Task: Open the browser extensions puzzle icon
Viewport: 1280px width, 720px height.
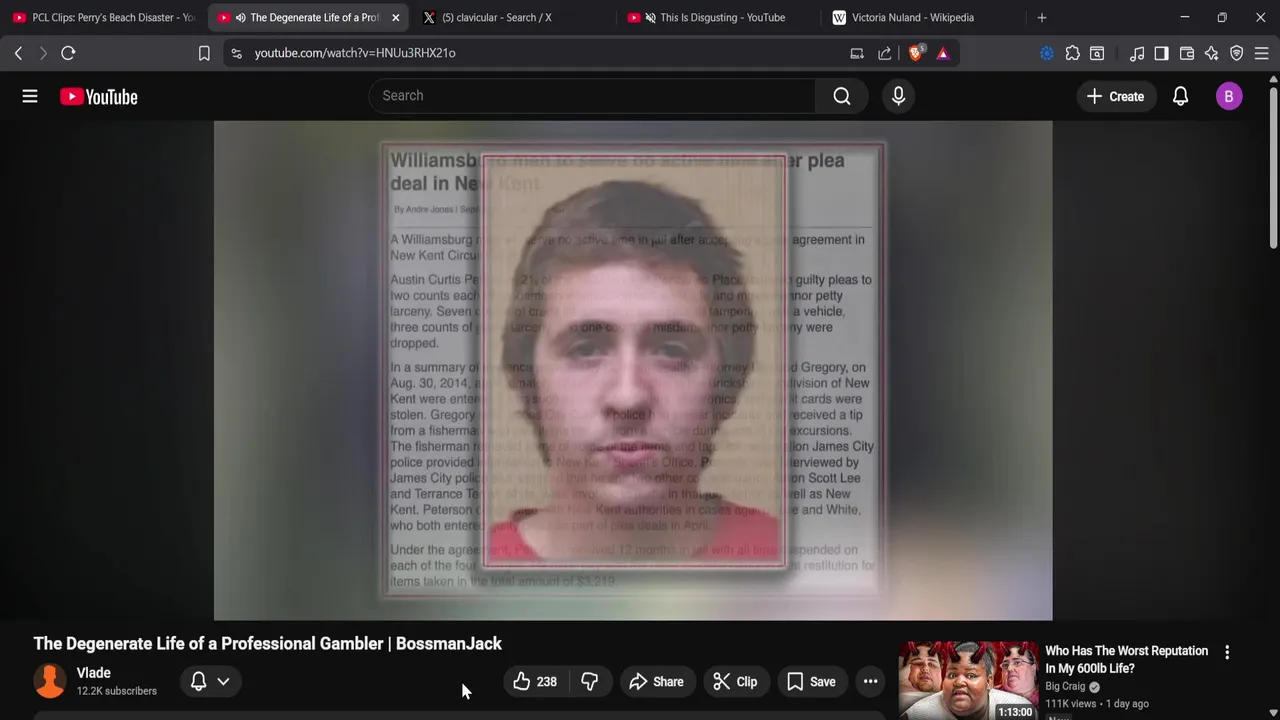Action: pyautogui.click(x=1072, y=53)
